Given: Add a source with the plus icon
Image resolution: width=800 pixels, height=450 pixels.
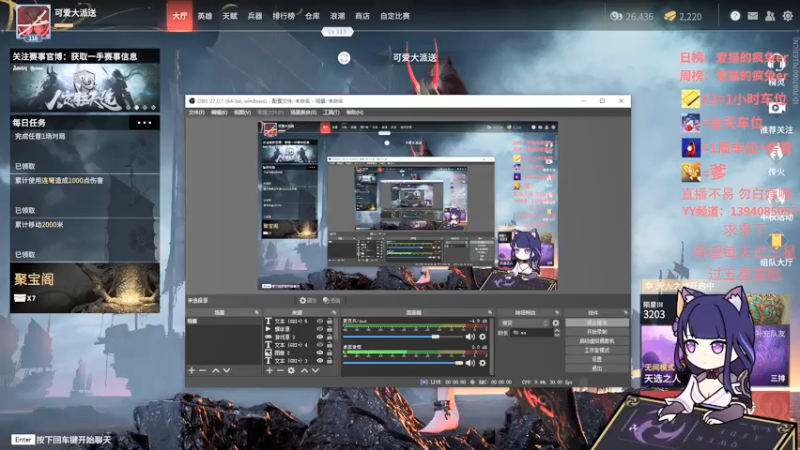Looking at the screenshot, I should click(x=269, y=370).
